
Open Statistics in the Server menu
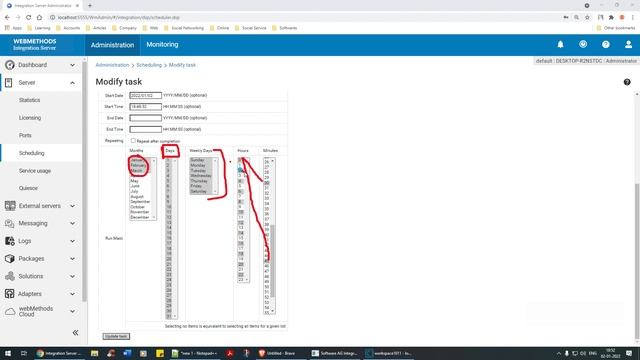click(x=29, y=100)
